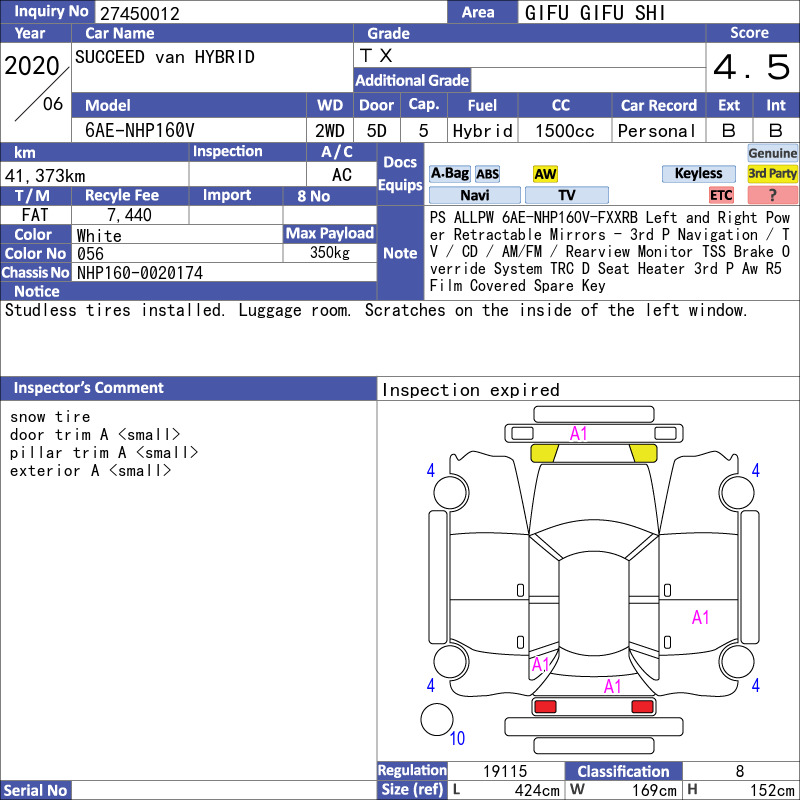
Task: Click the exterior A comment line
Action: (x=90, y=470)
